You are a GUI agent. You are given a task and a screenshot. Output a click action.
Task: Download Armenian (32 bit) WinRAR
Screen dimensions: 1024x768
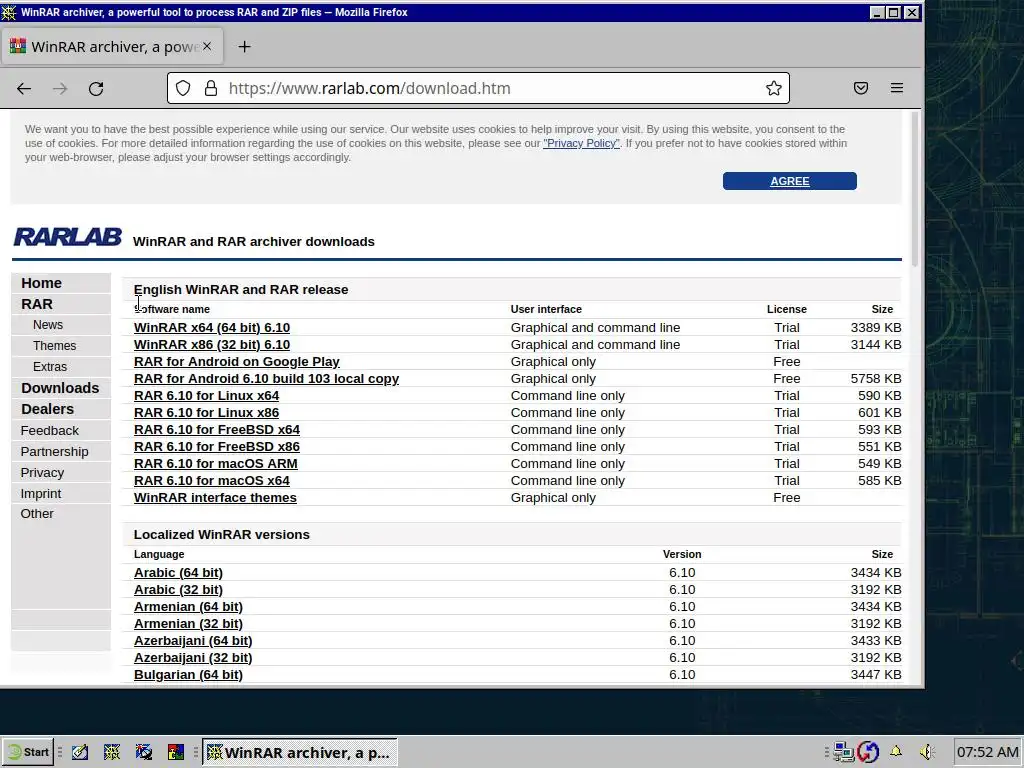pos(188,624)
